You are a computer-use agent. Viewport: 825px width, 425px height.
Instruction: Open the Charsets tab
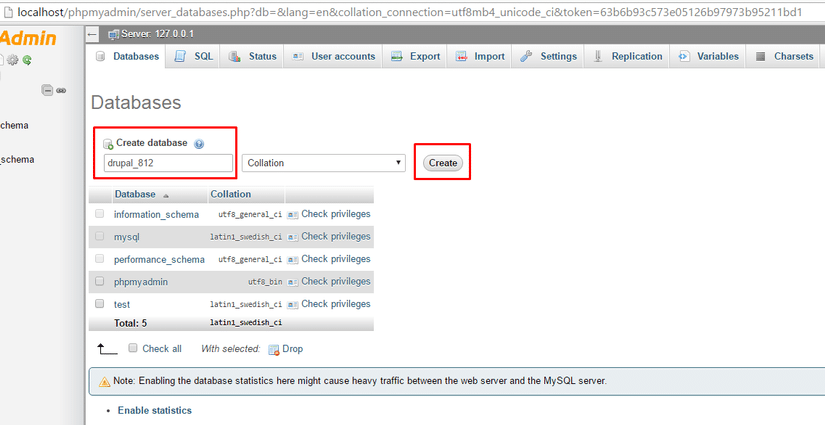point(784,56)
